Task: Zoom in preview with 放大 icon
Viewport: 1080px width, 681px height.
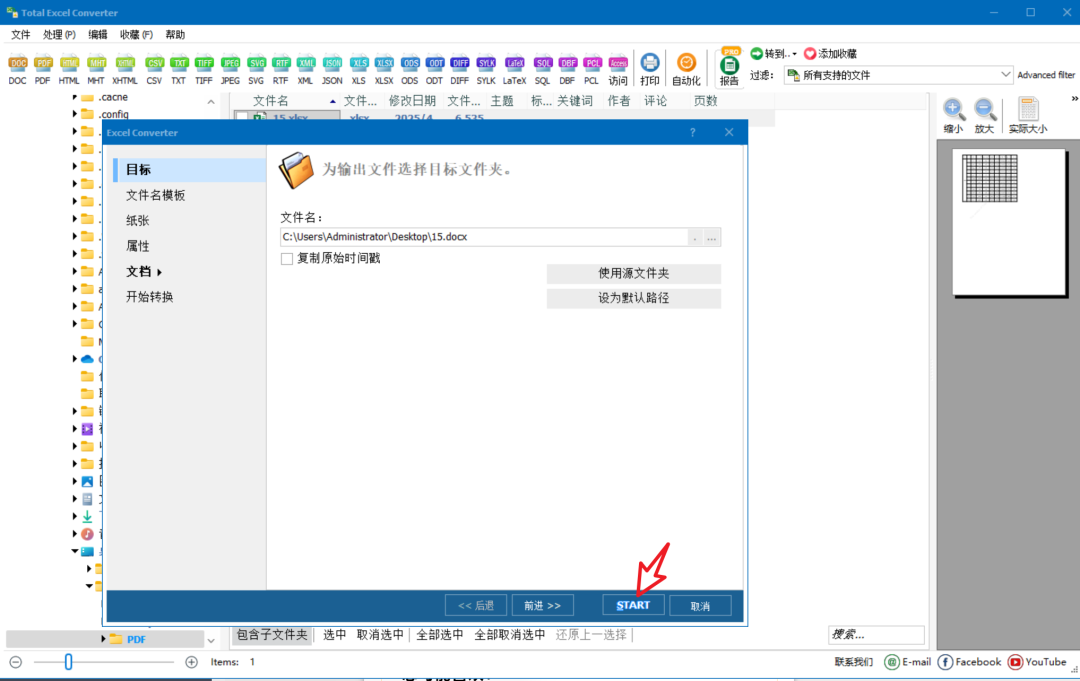Action: click(984, 116)
